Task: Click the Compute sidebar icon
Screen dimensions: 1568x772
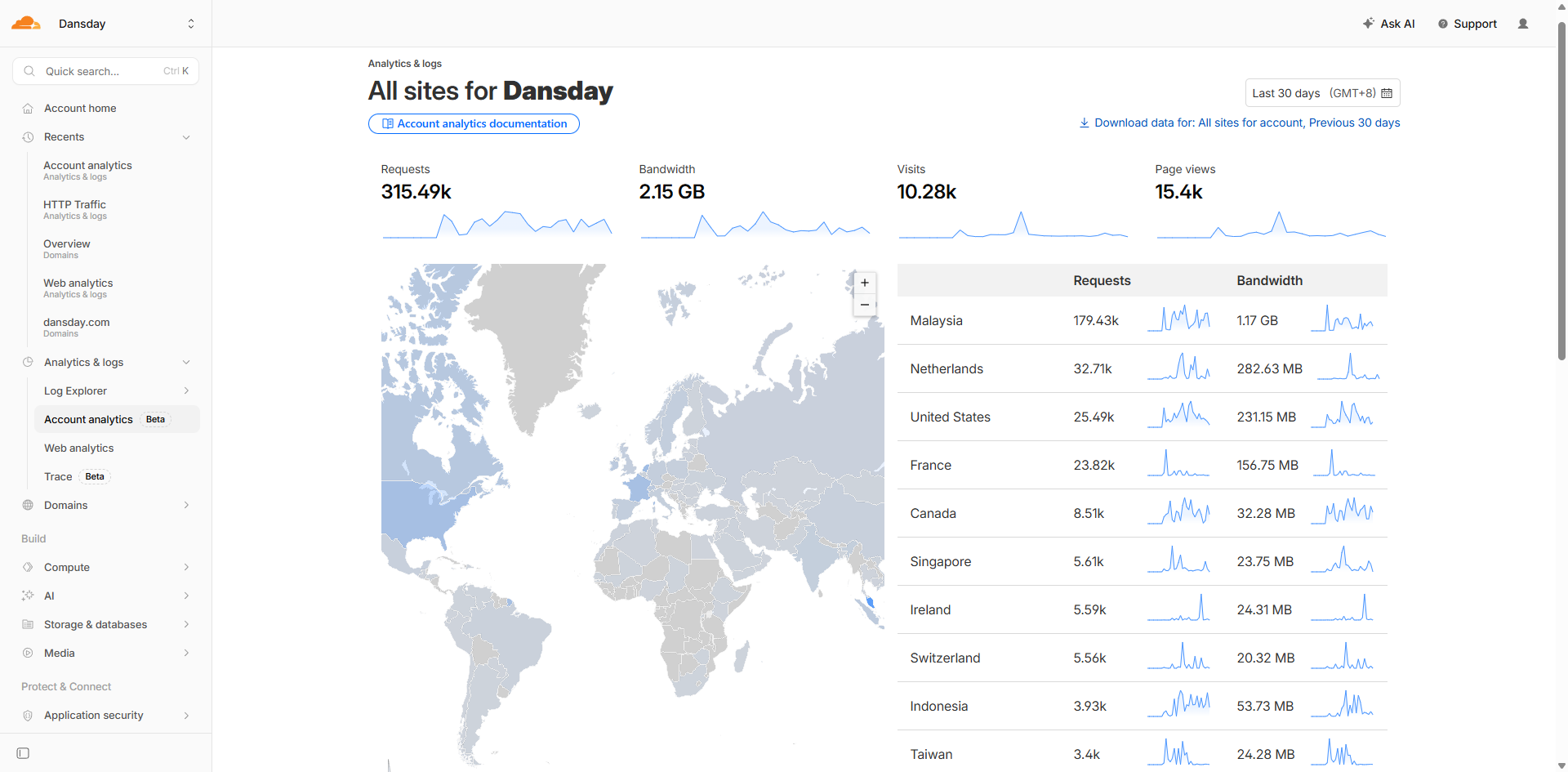Action: click(28, 567)
